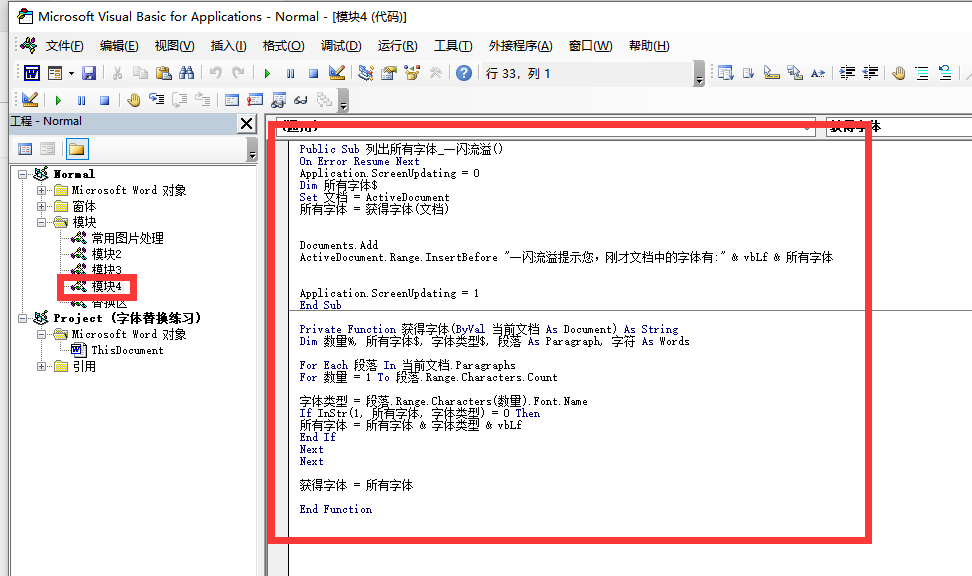Open the 视图(V) menu
972x576 pixels.
174,46
